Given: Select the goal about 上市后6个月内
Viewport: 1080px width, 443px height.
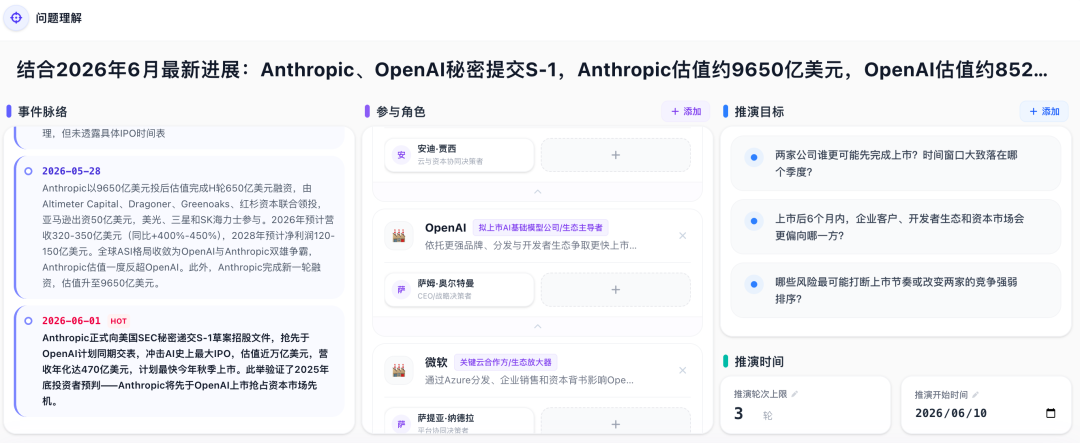Looking at the screenshot, I should click(895, 227).
